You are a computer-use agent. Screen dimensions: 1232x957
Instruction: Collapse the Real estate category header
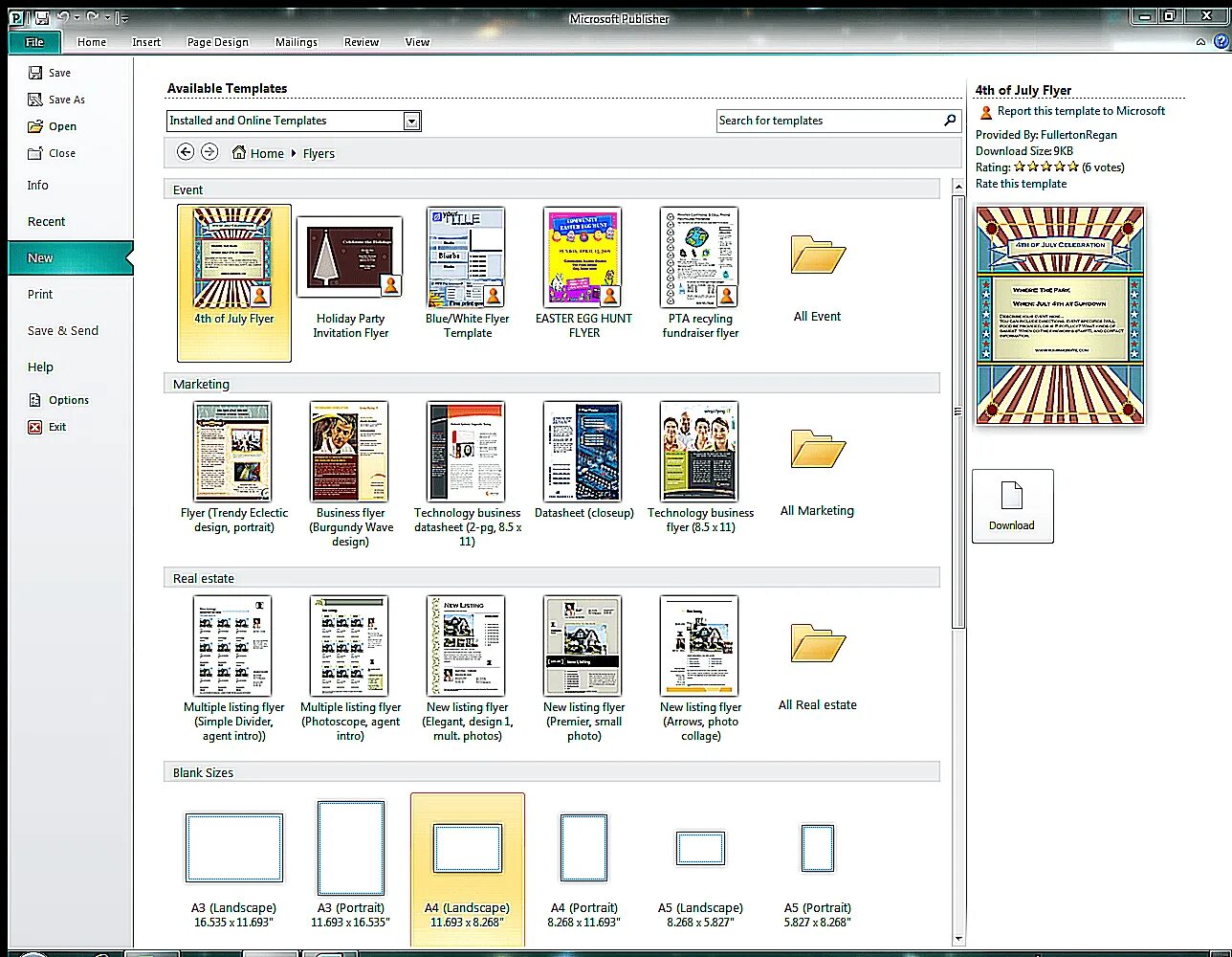[x=552, y=578]
